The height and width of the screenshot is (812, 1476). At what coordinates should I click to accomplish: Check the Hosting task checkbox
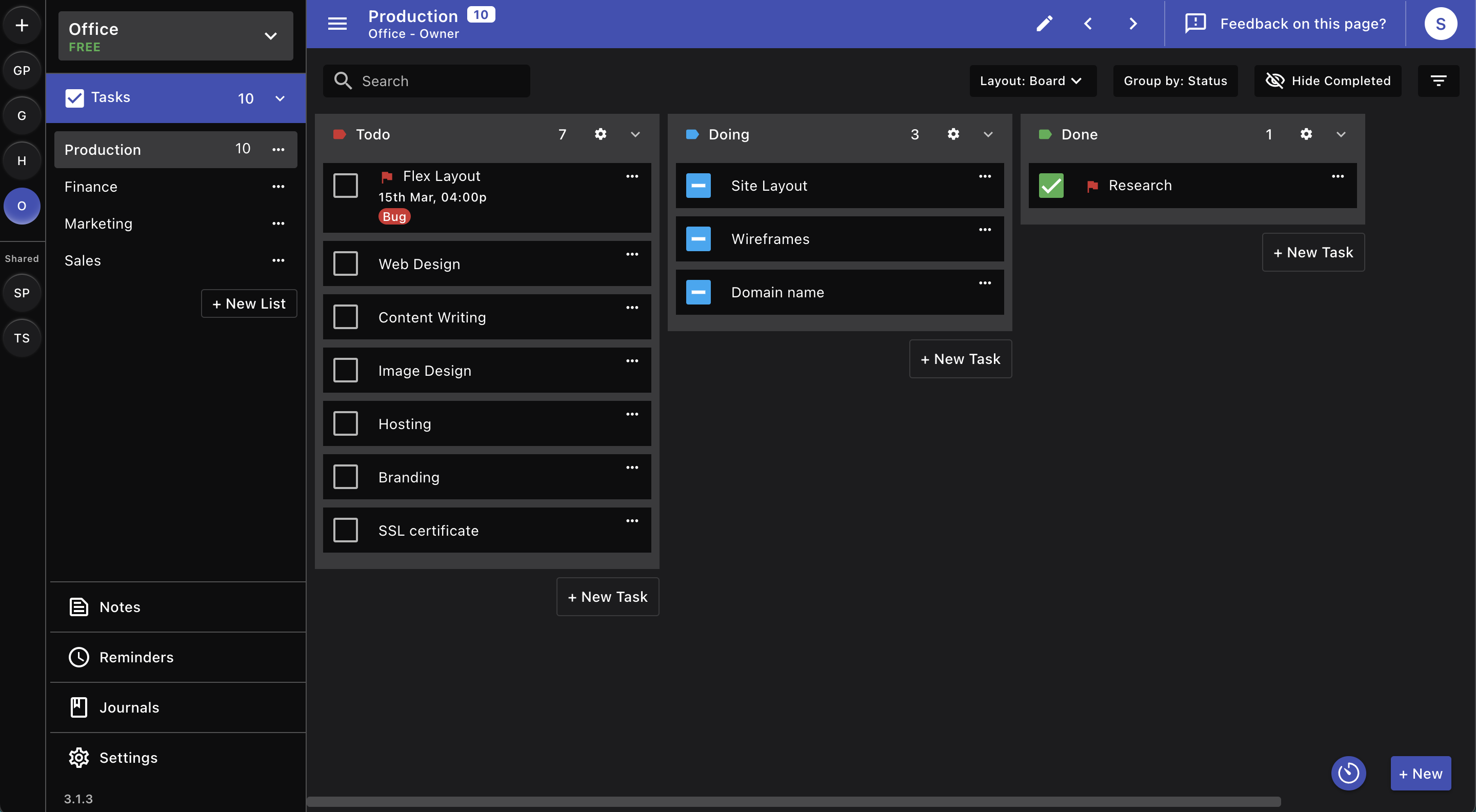tap(346, 424)
